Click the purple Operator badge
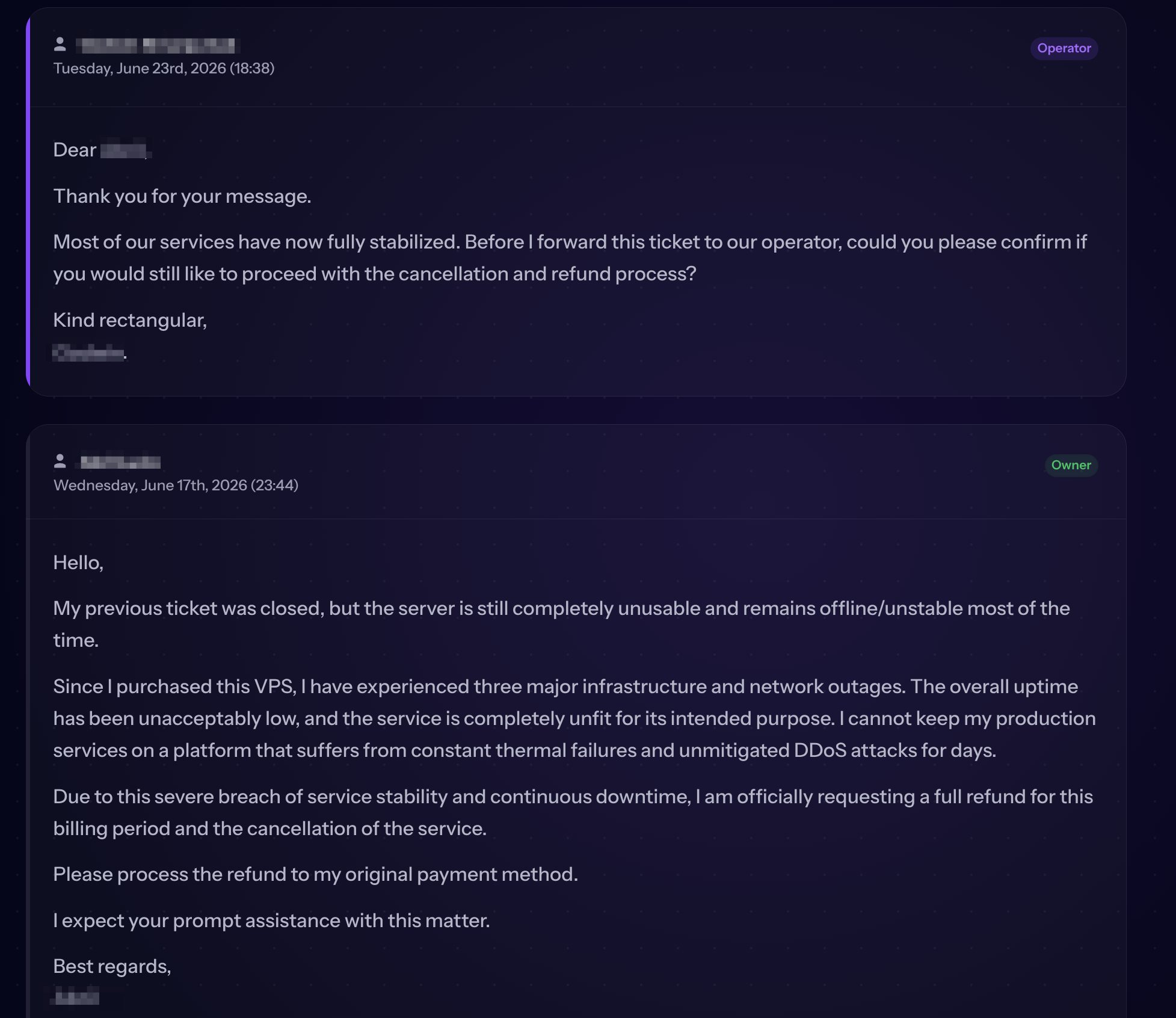Viewport: 1176px width, 1018px height. [1064, 48]
